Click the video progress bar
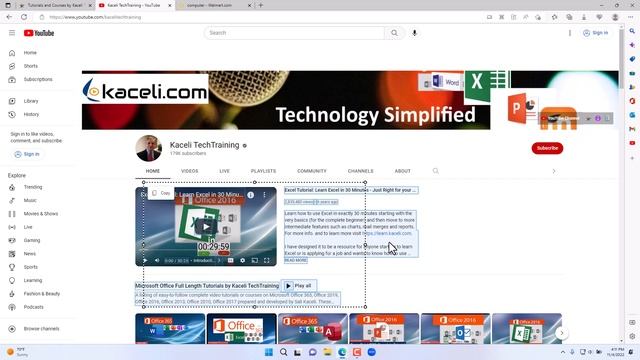The height and width of the screenshot is (360, 640). (x=206, y=254)
